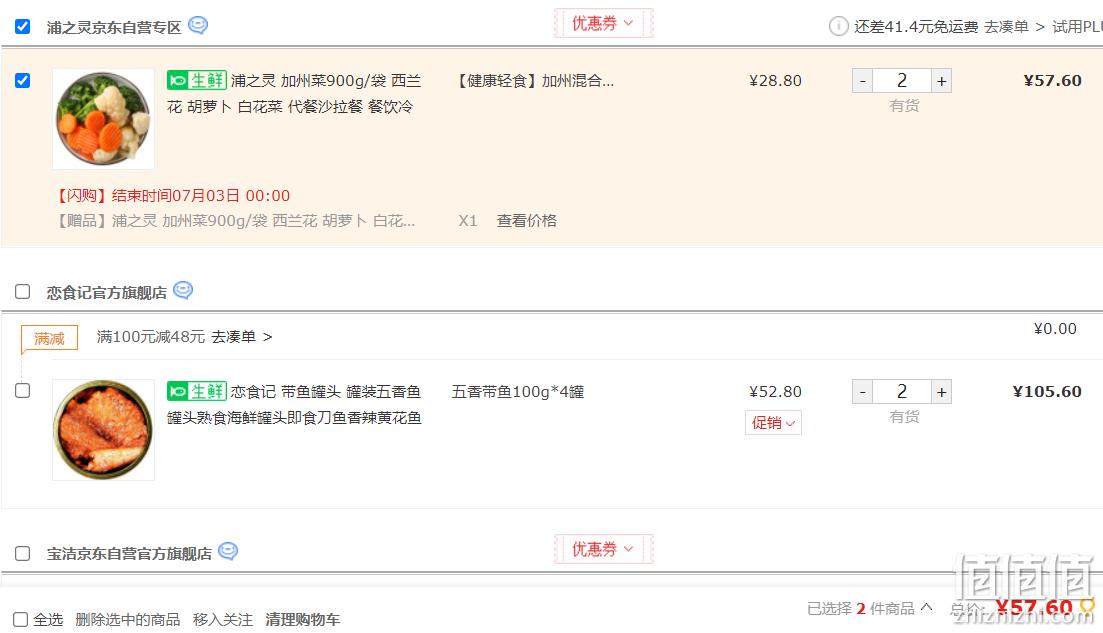Open 恋食记 带鱼罐头 product thumbnail

pyautogui.click(x=103, y=430)
